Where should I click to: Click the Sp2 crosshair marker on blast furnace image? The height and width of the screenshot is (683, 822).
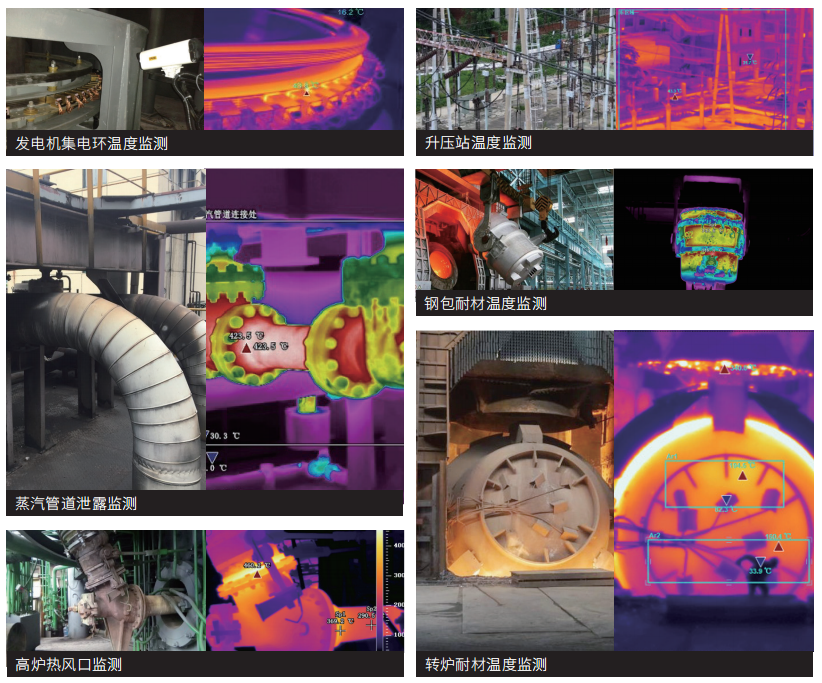(x=371, y=624)
